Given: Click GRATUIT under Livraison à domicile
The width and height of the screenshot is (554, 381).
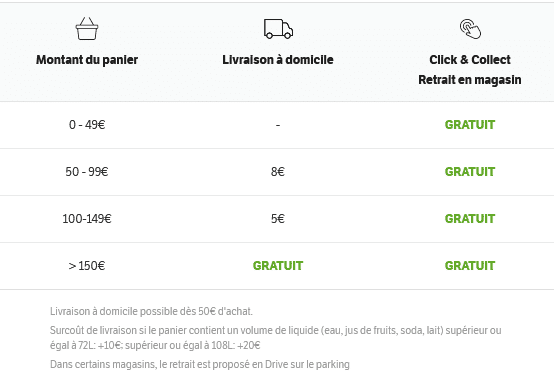Looking at the screenshot, I should (278, 266).
